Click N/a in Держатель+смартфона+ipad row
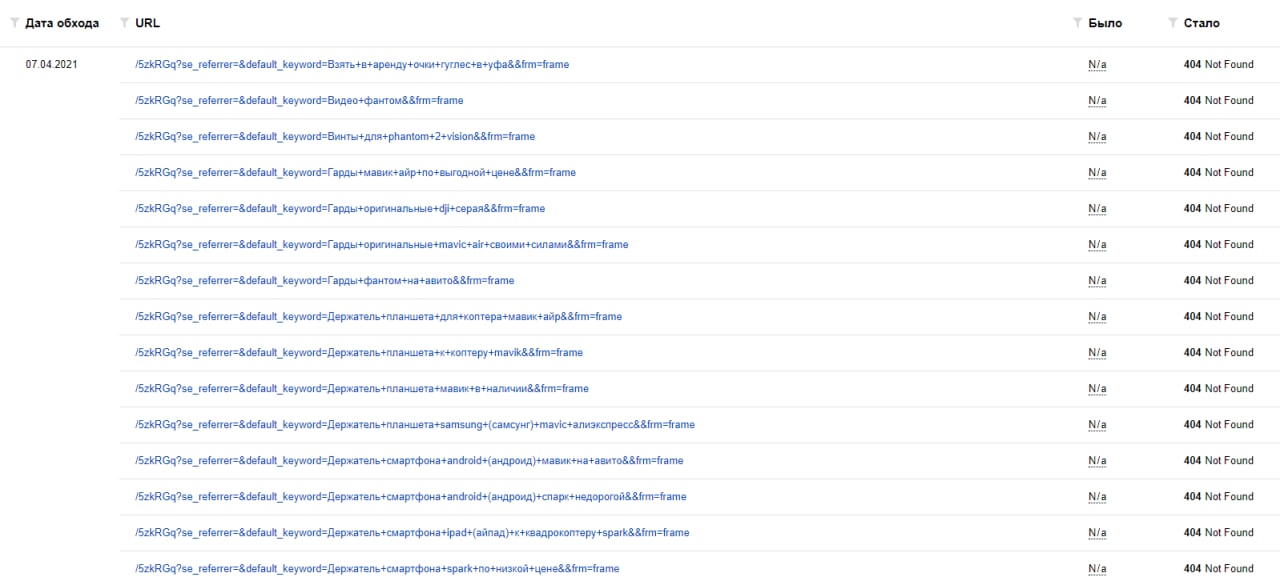 [1097, 532]
